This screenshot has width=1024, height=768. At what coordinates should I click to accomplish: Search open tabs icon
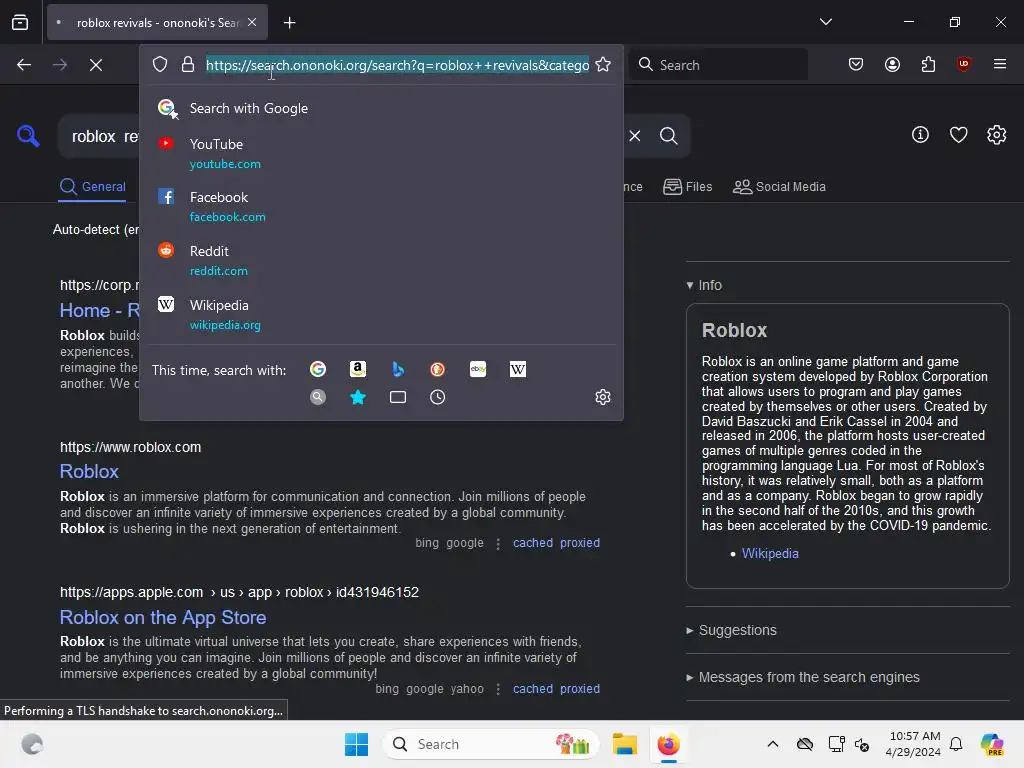click(x=398, y=397)
